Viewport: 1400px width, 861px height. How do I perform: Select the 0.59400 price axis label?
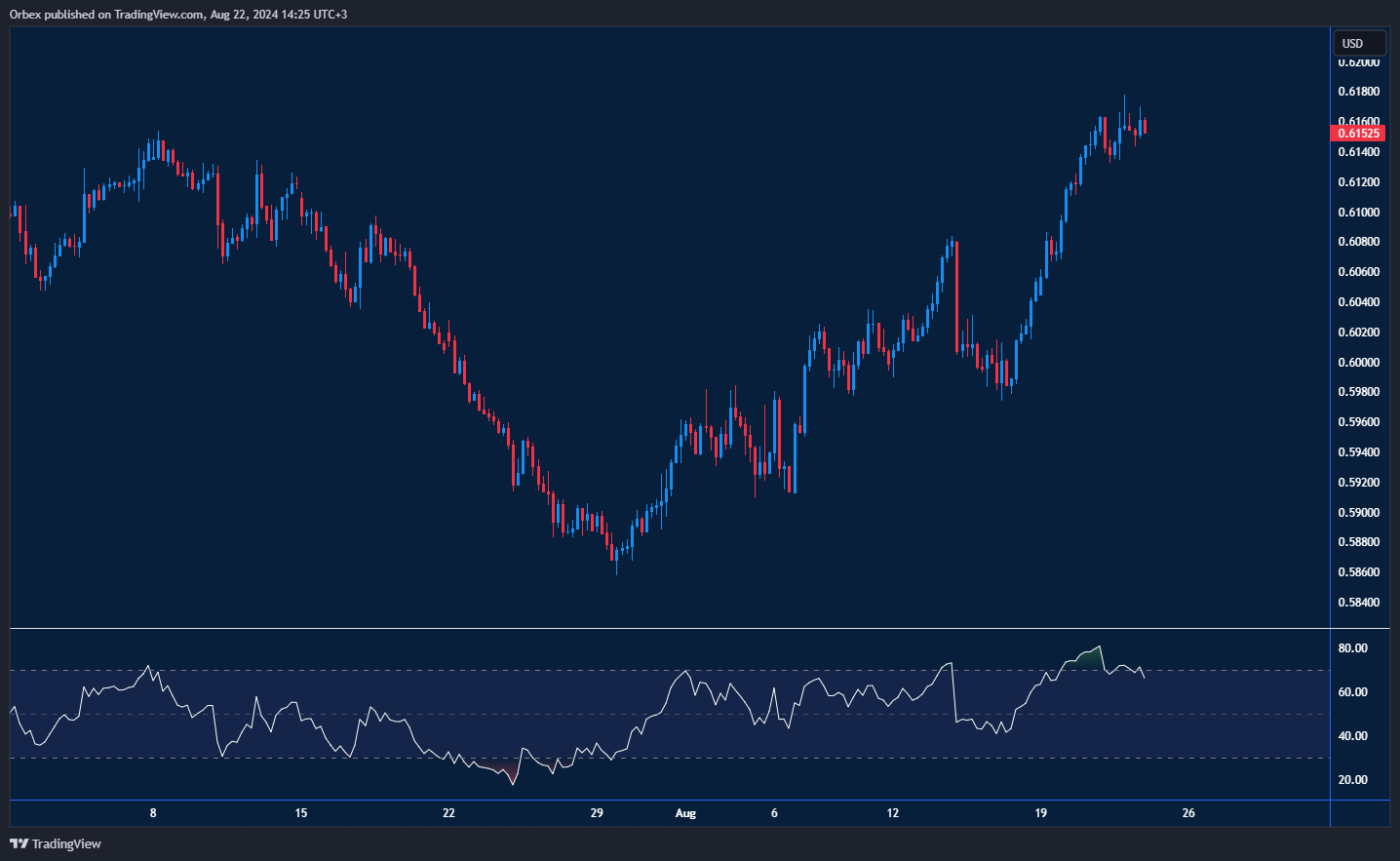1359,452
